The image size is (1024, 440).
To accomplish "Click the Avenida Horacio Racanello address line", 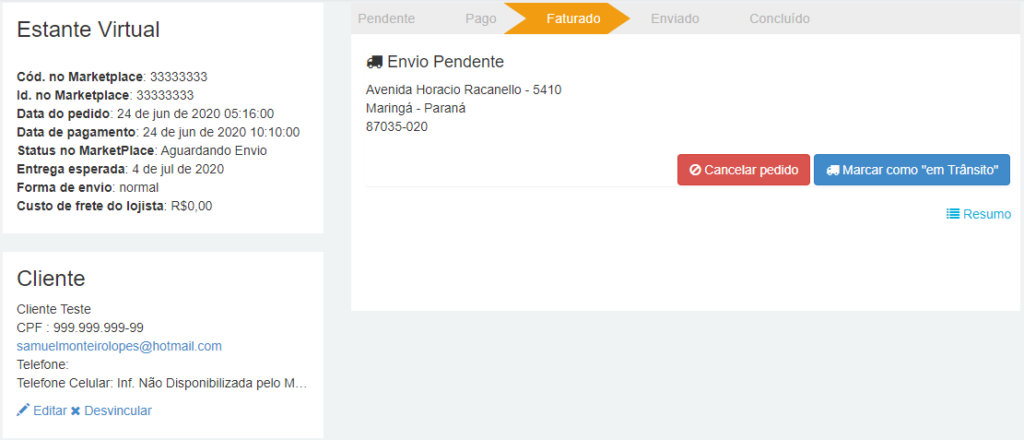I will pos(464,89).
